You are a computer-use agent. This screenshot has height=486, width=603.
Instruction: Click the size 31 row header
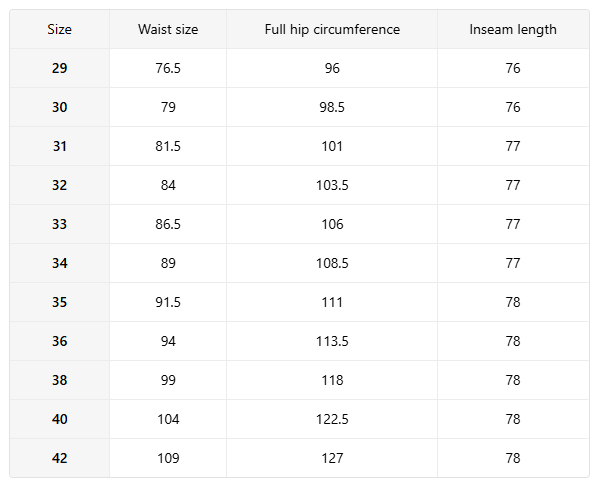click(x=60, y=146)
